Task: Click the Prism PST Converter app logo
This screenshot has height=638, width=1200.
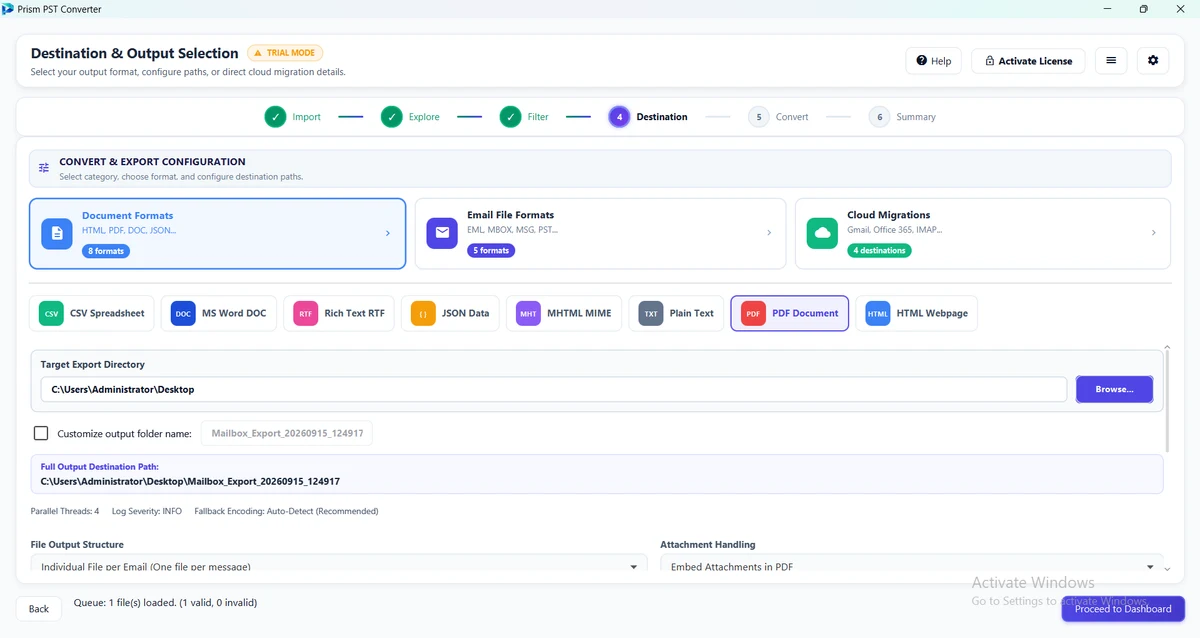Action: 10,9
